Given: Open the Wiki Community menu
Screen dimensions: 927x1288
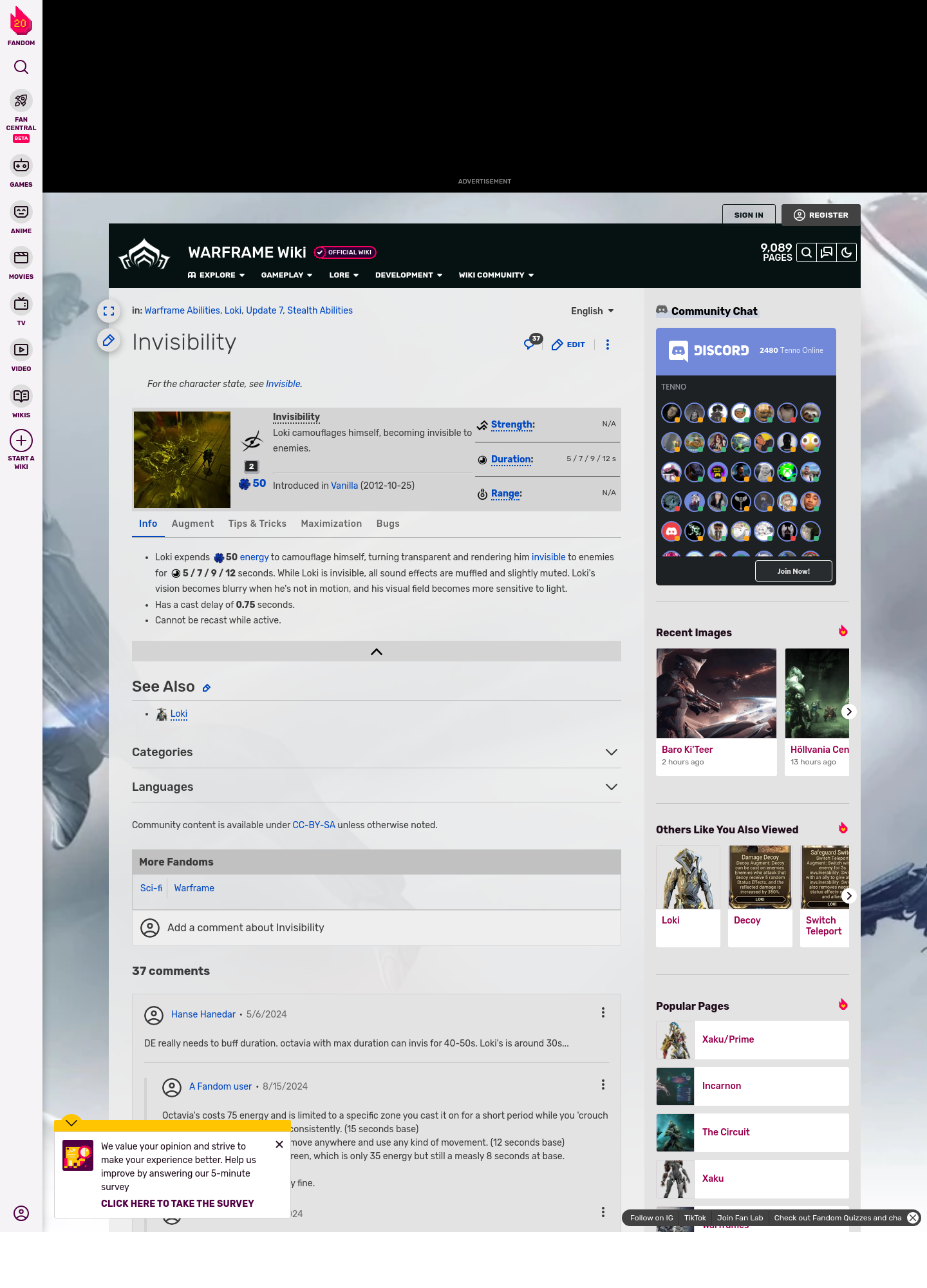Looking at the screenshot, I should [496, 275].
